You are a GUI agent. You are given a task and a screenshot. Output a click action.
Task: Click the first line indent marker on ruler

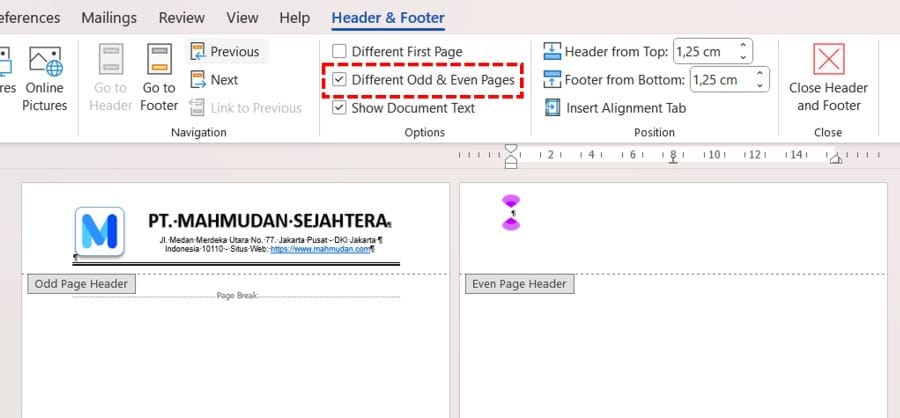pos(511,149)
